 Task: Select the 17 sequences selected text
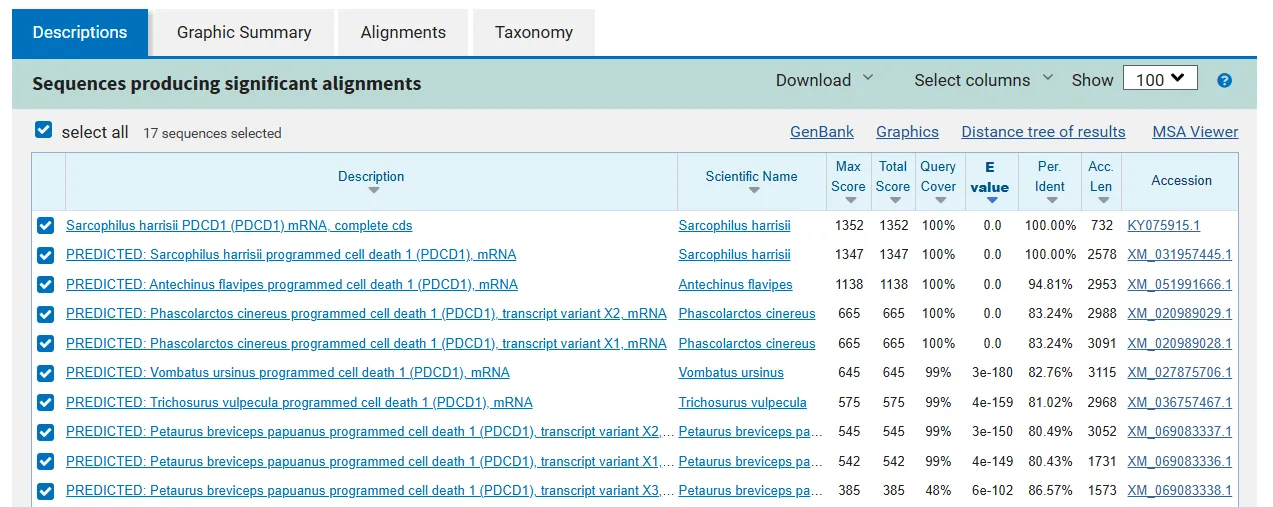pos(212,133)
